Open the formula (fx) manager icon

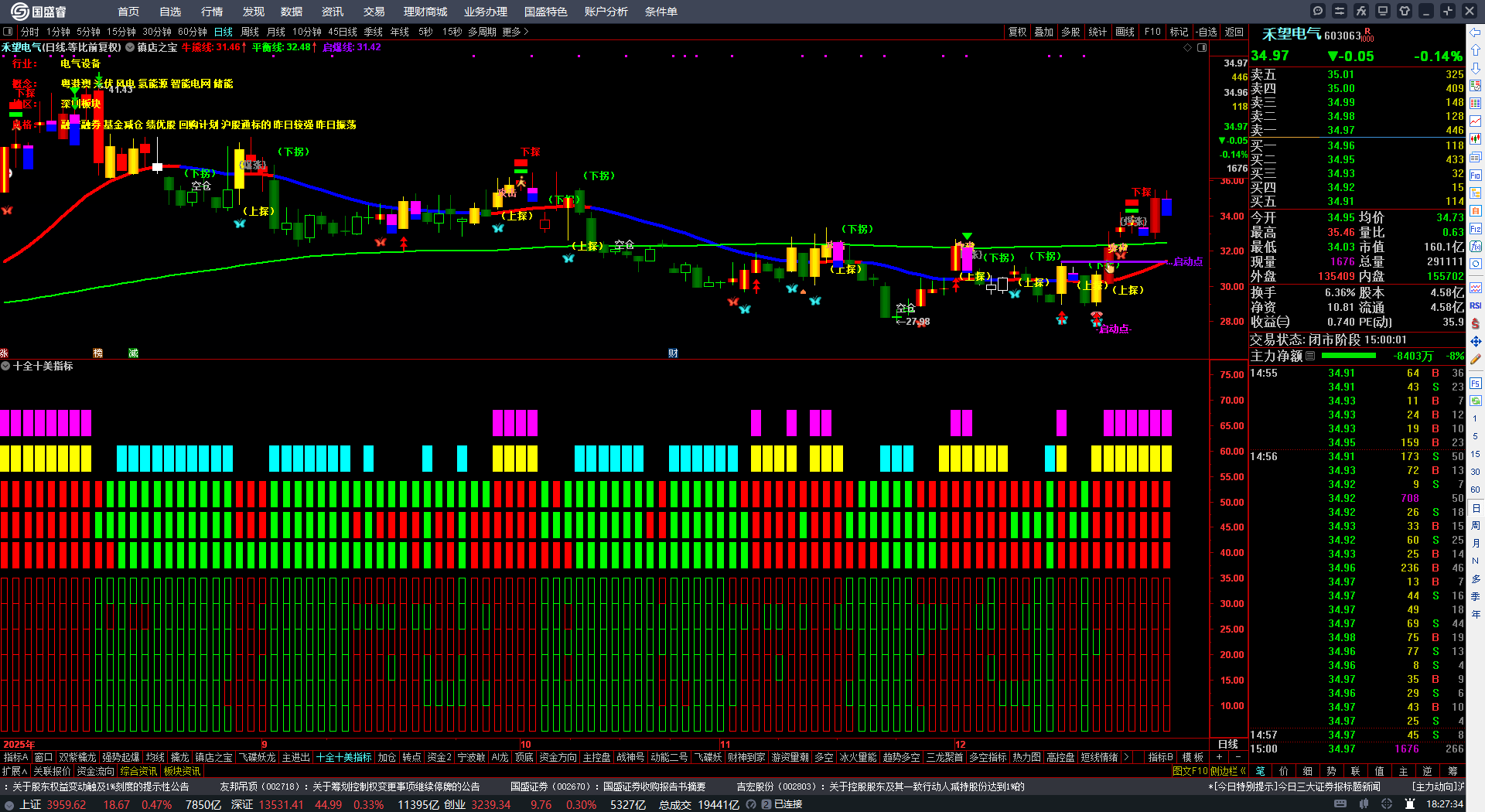(1361, 11)
